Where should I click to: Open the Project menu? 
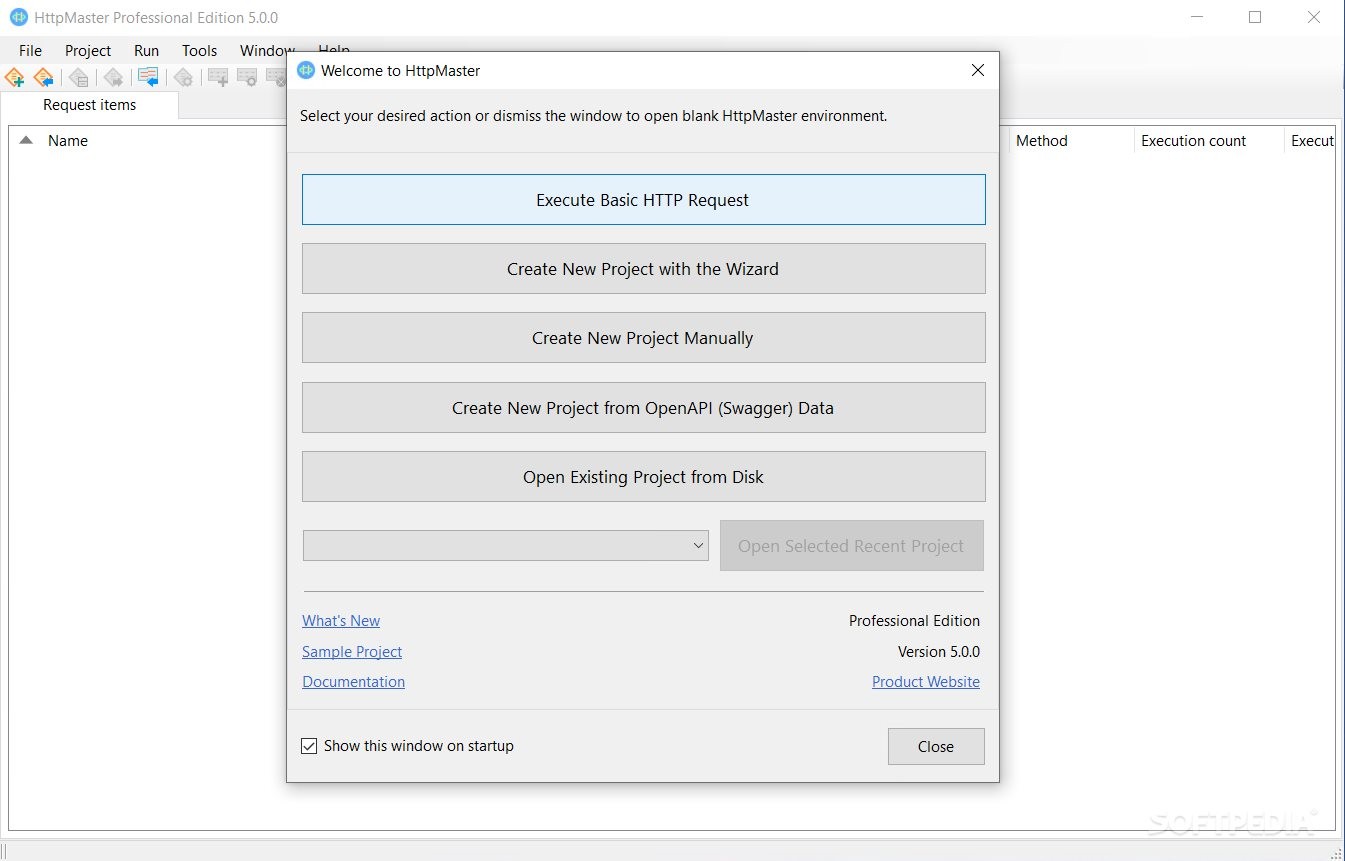(88, 50)
